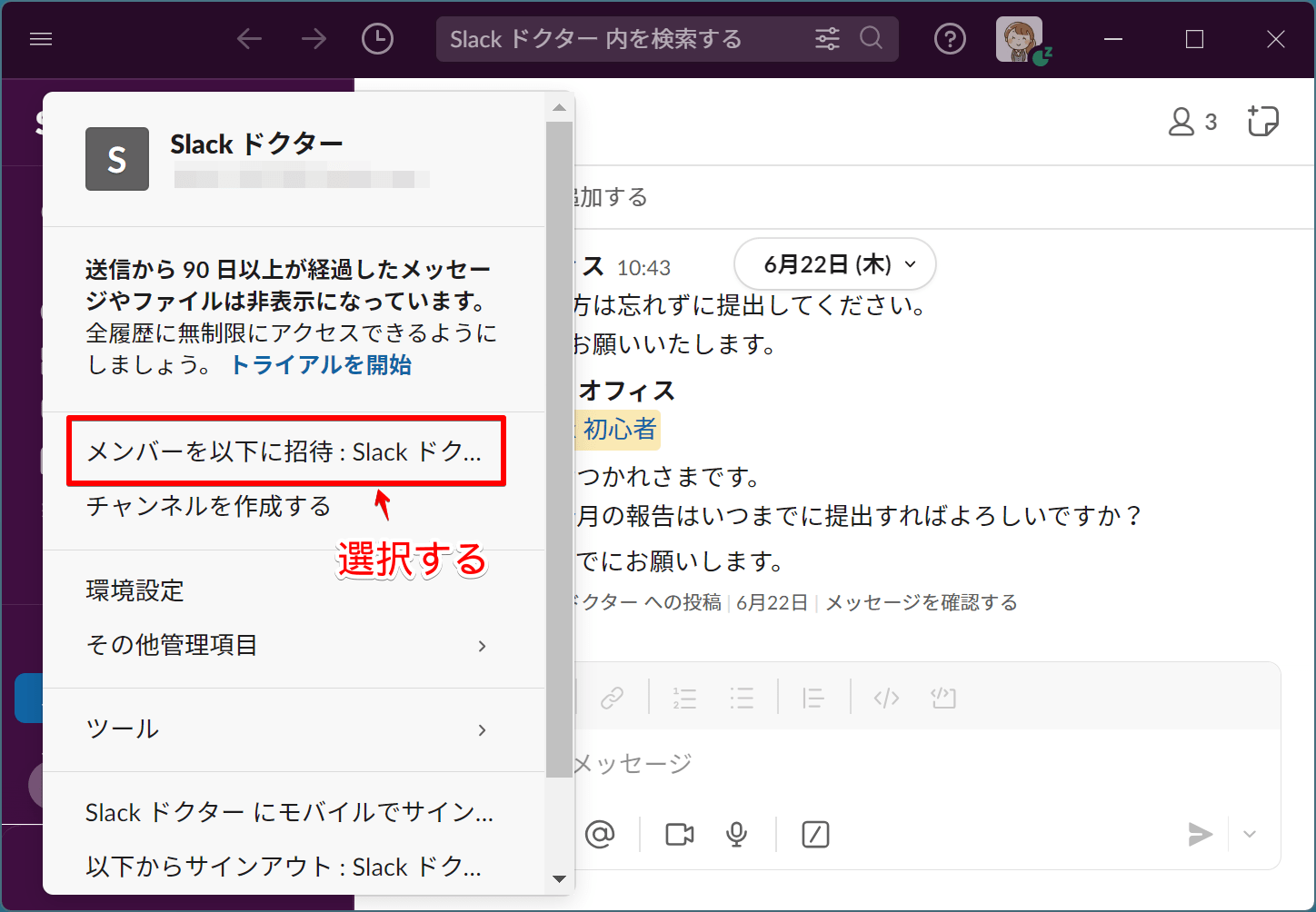1316x912 pixels.
Task: Choose チャンネルを作成する in the workspace menu
Action: tap(208, 507)
